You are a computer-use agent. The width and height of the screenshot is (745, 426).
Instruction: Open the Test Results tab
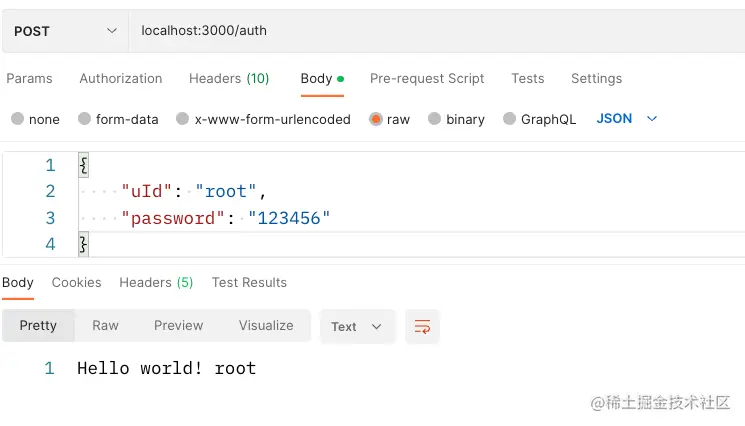(249, 283)
